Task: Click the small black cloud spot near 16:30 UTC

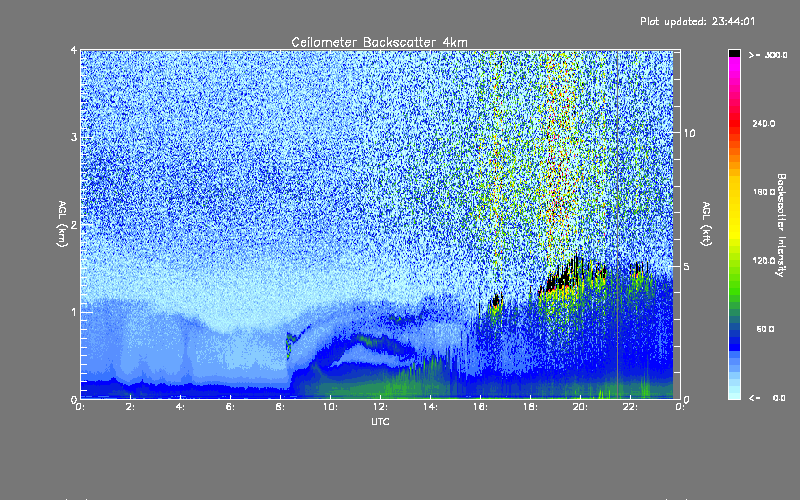Action: coord(495,301)
